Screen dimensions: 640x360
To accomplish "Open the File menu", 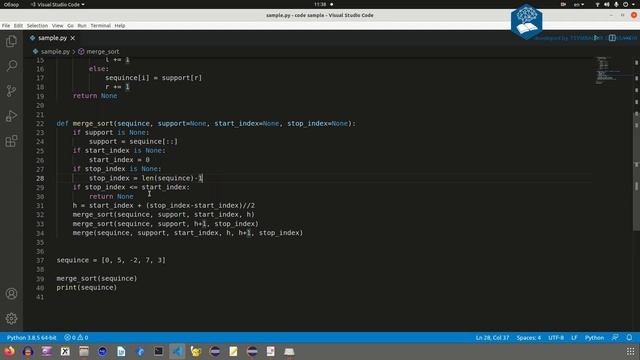I will [x=6, y=25].
